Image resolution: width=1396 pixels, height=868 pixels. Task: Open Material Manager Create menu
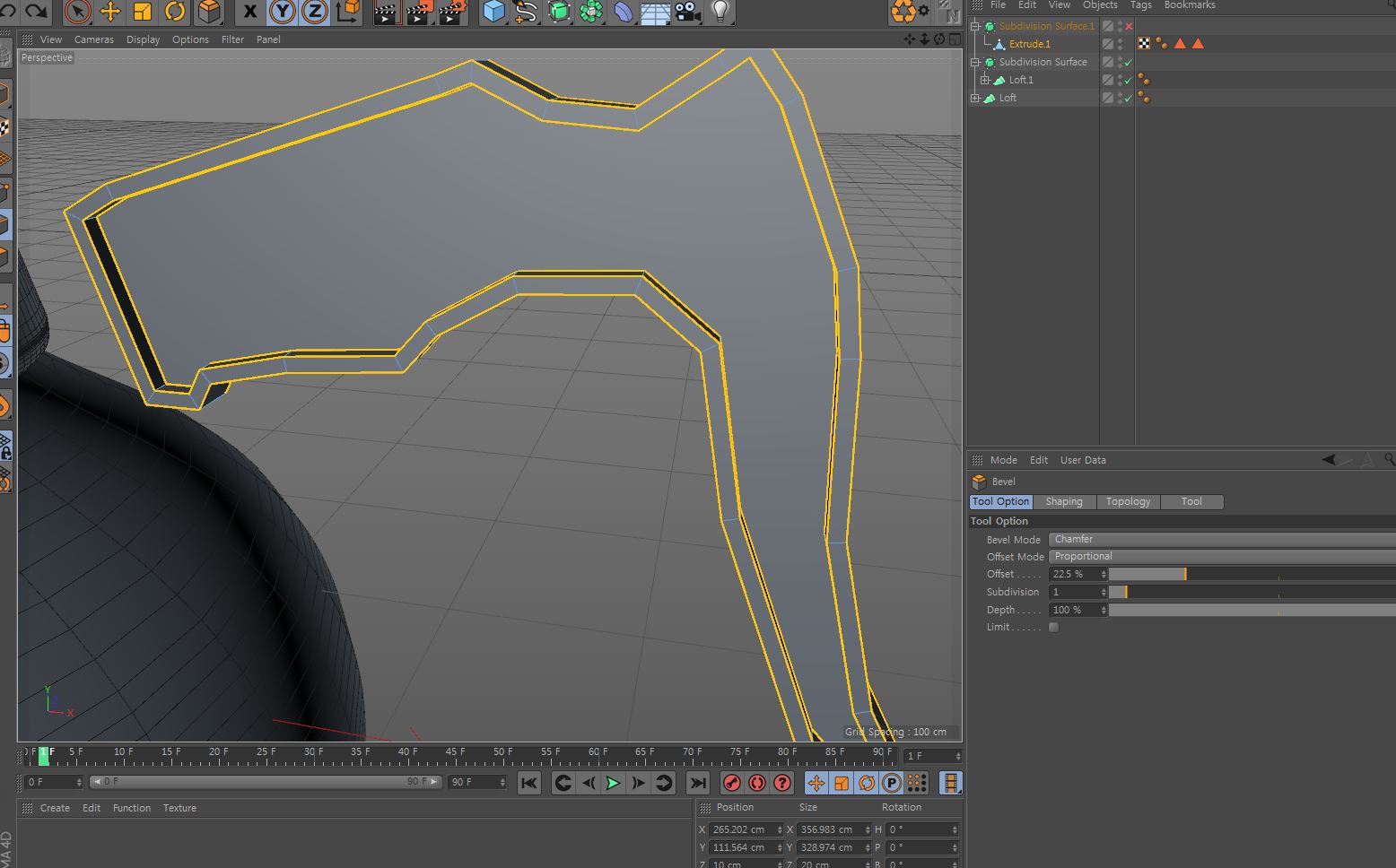[x=55, y=808]
